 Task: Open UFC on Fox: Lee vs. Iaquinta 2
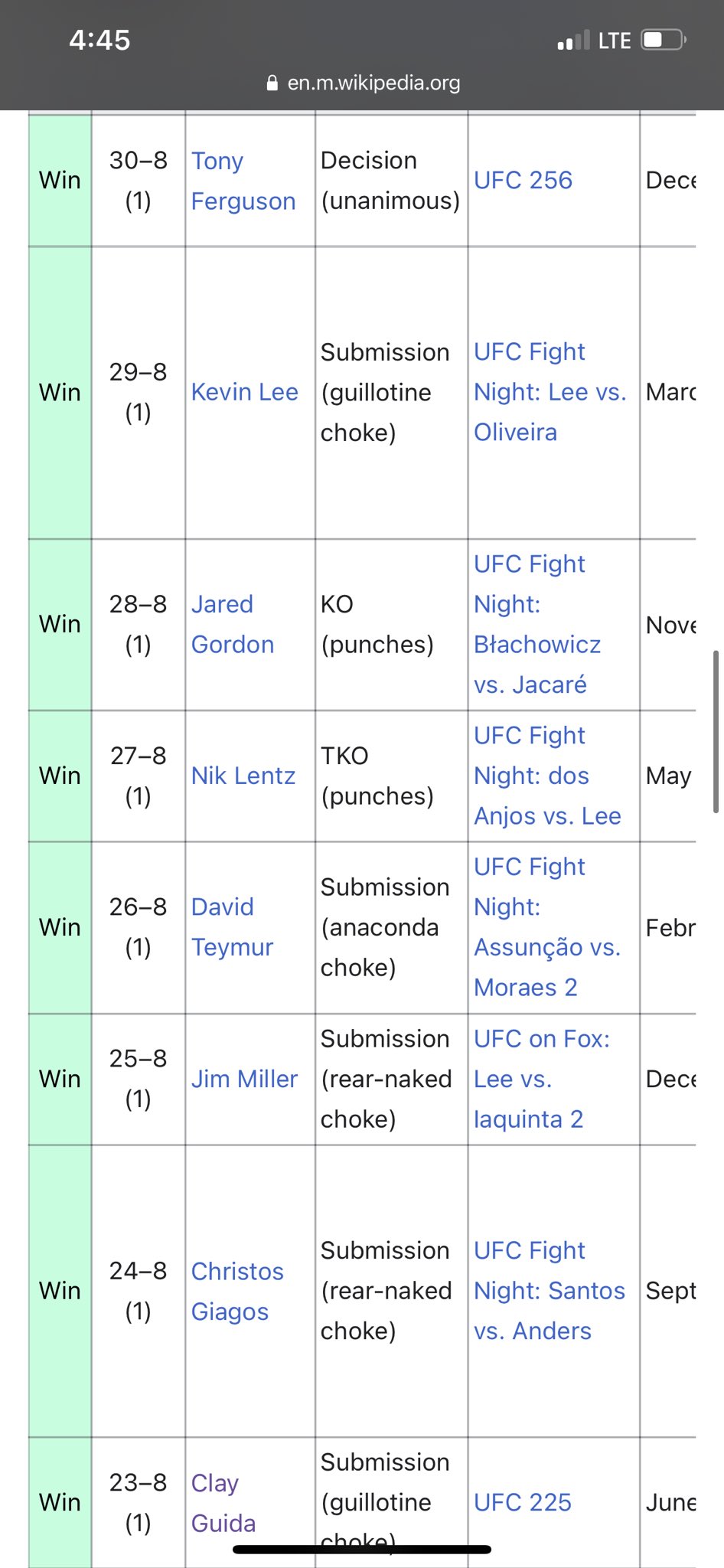[542, 1079]
